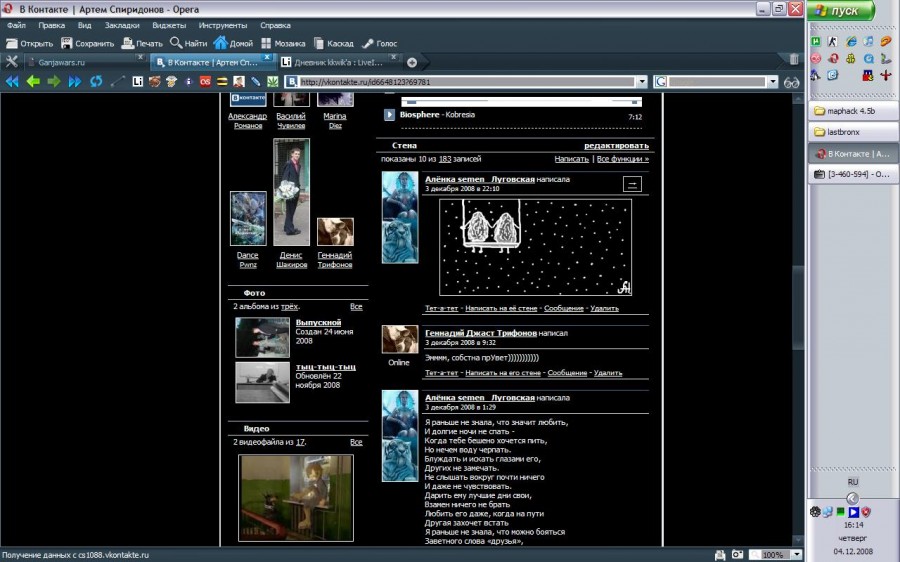Click the Сохранить floppy disk button
The image size is (900, 562).
[x=87, y=44]
